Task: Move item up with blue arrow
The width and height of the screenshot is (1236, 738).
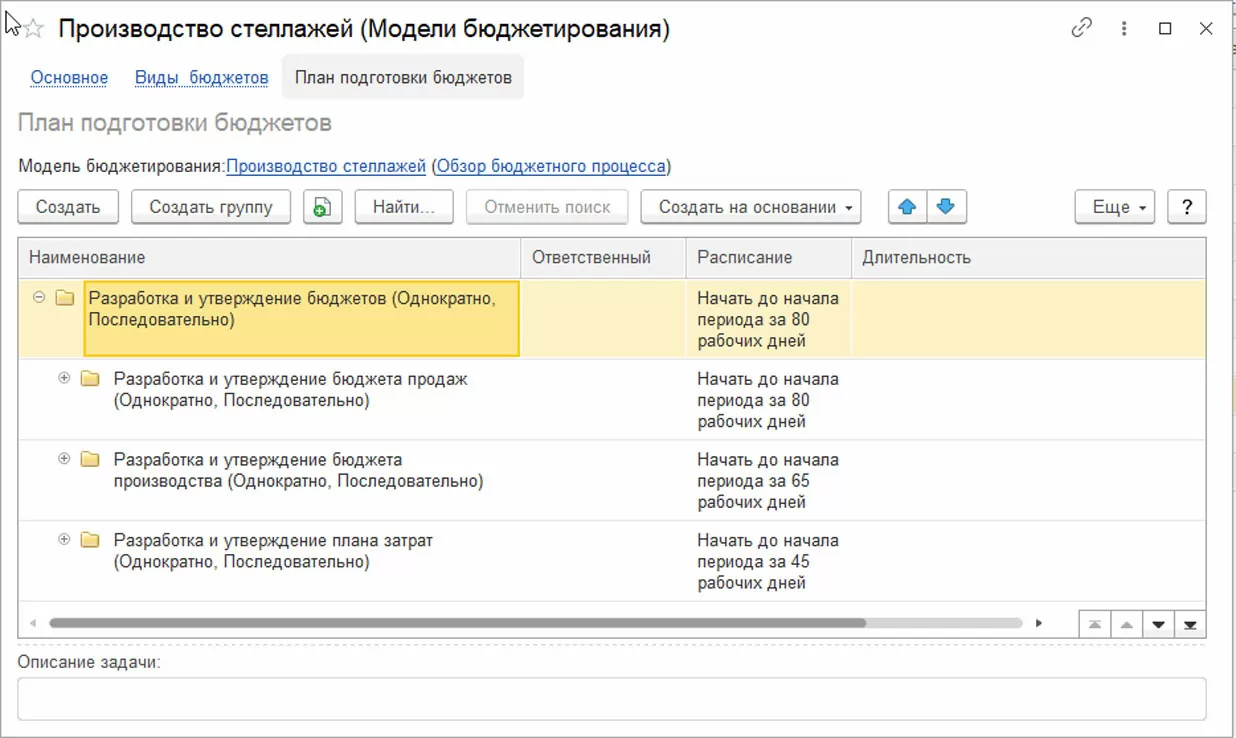Action: (x=908, y=207)
